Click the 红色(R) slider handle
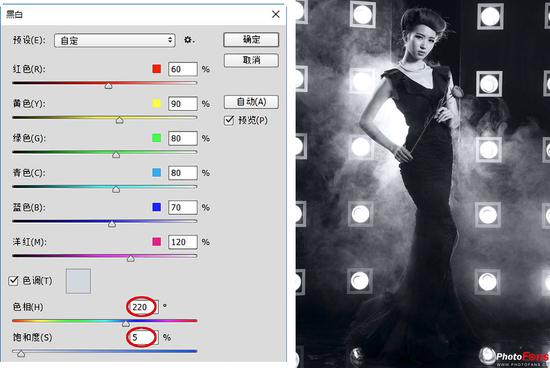Image resolution: width=550 pixels, height=368 pixels. coord(108,86)
